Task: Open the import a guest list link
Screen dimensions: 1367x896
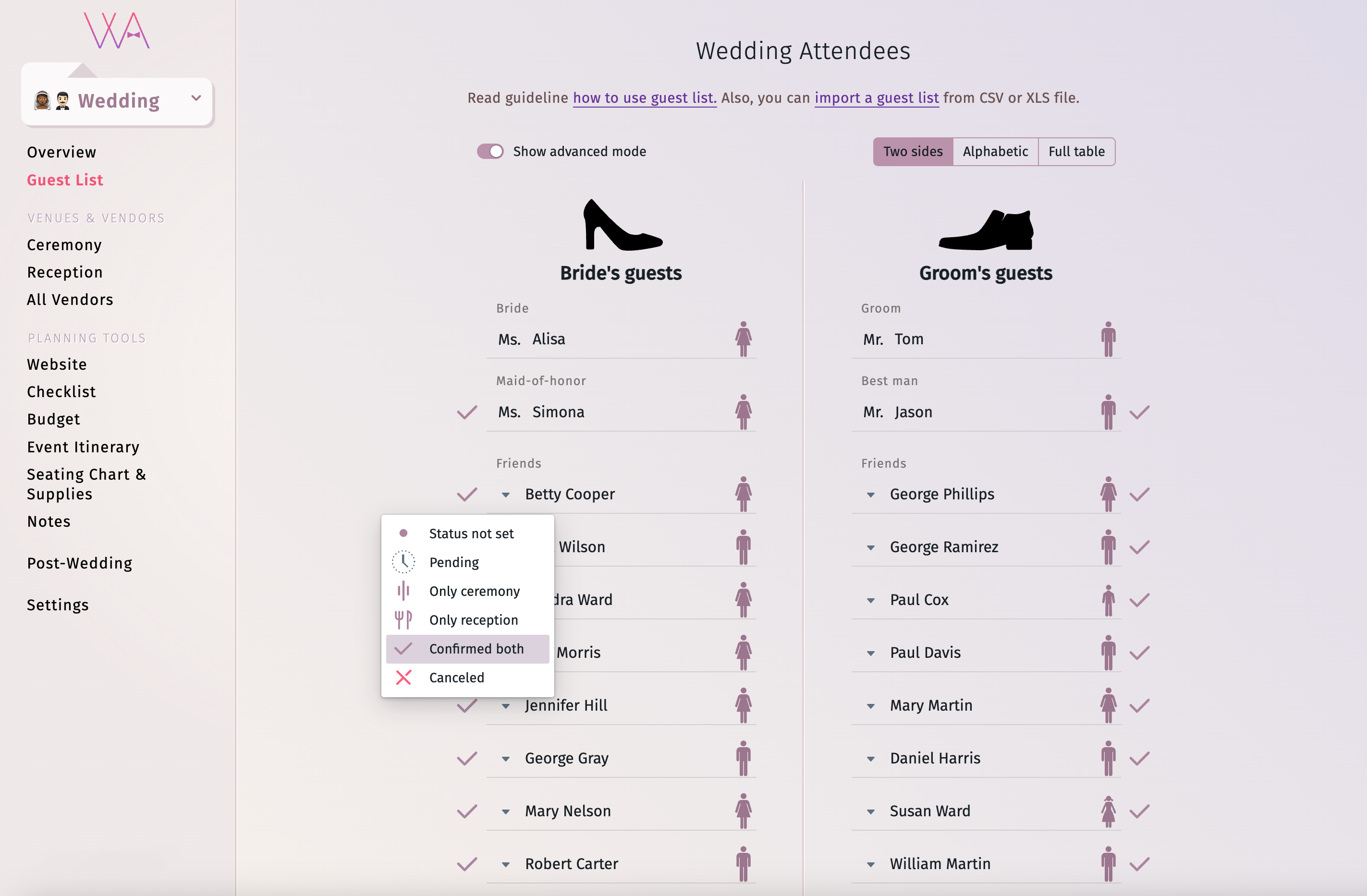Action: coord(877,97)
